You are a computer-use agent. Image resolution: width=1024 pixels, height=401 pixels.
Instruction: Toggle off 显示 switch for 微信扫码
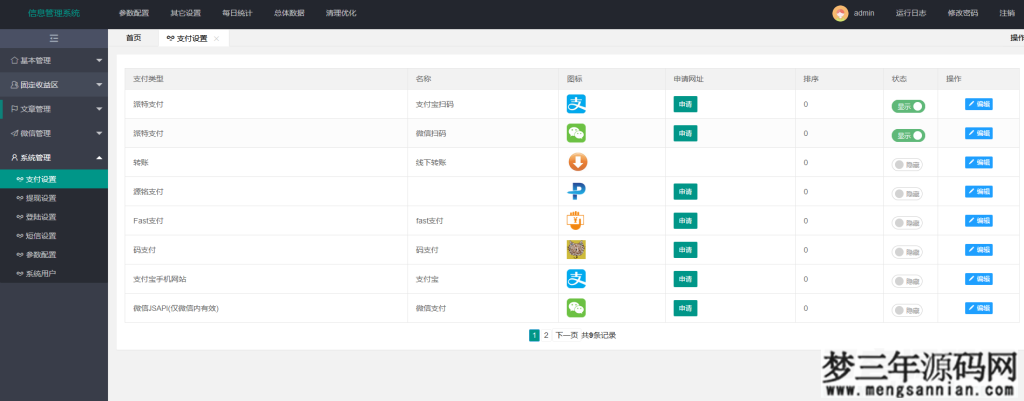pyautogui.click(x=908, y=135)
